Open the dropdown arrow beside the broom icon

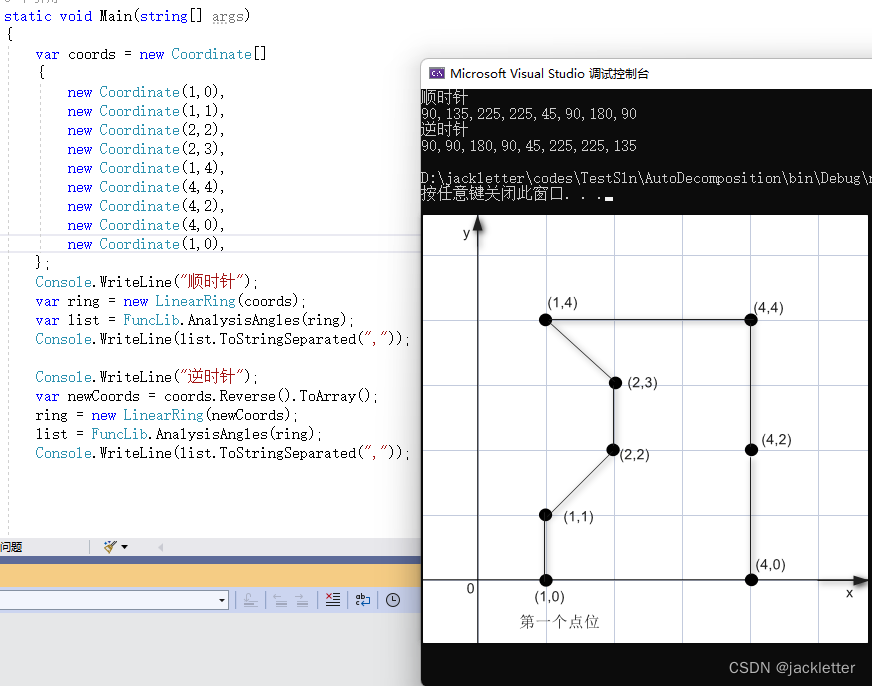[124, 547]
